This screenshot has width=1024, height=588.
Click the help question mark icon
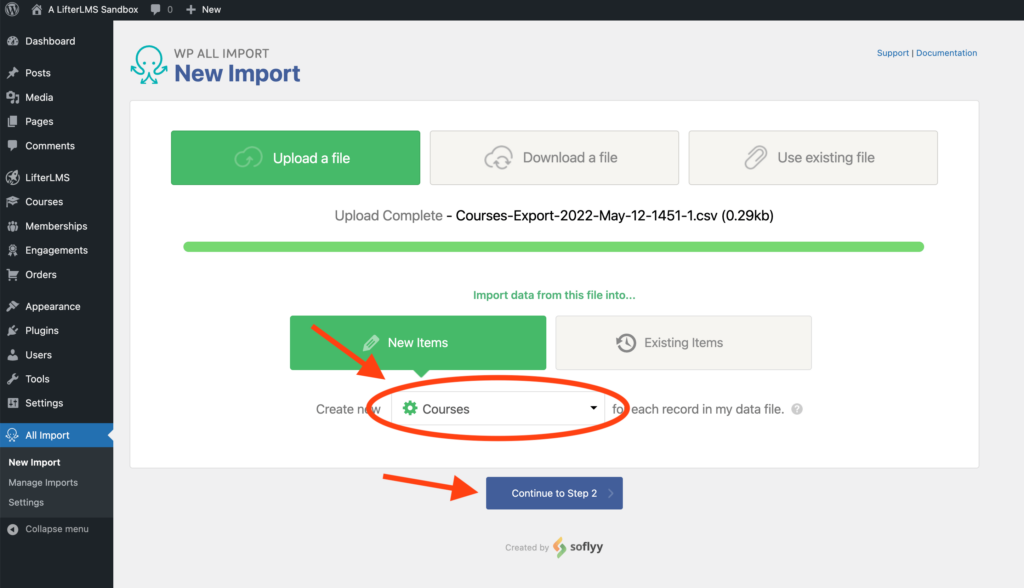797,409
